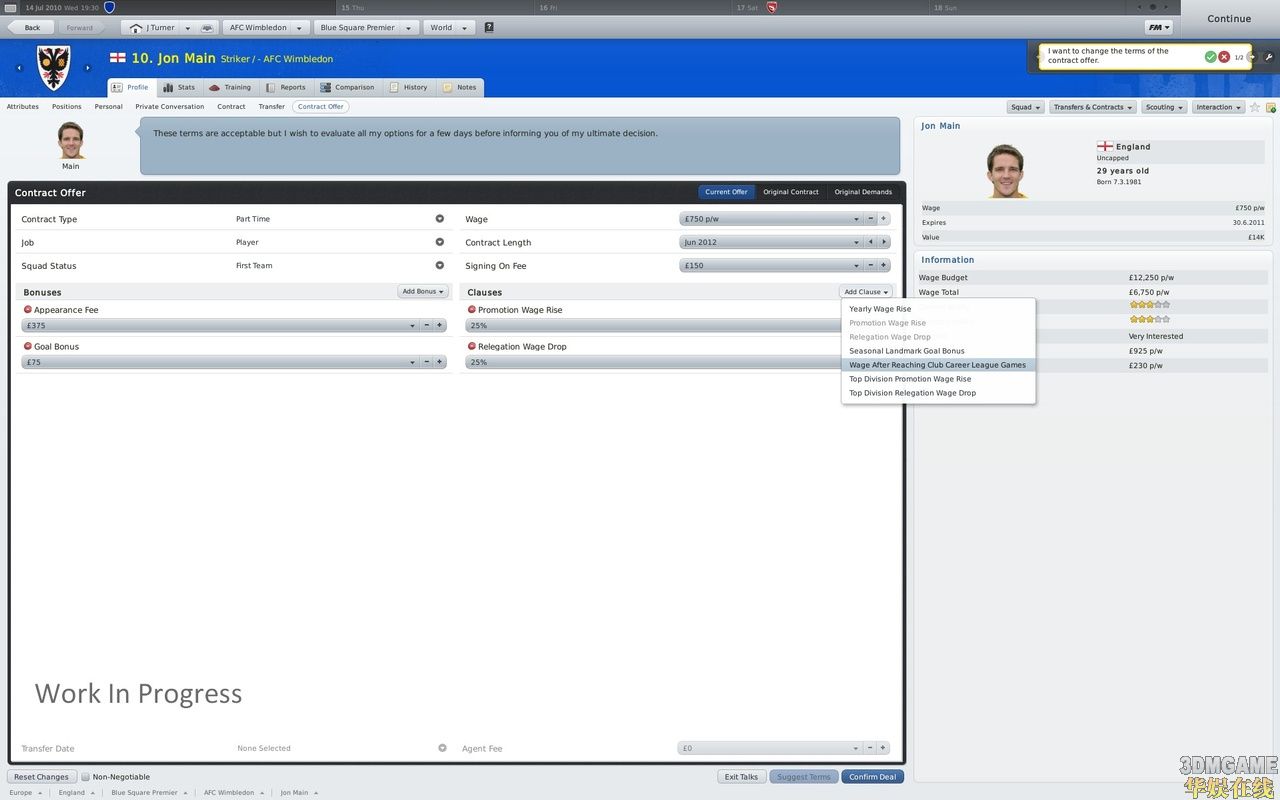This screenshot has height=800, width=1280.
Task: Remove the Appearance Fee bonus
Action: [27, 310]
